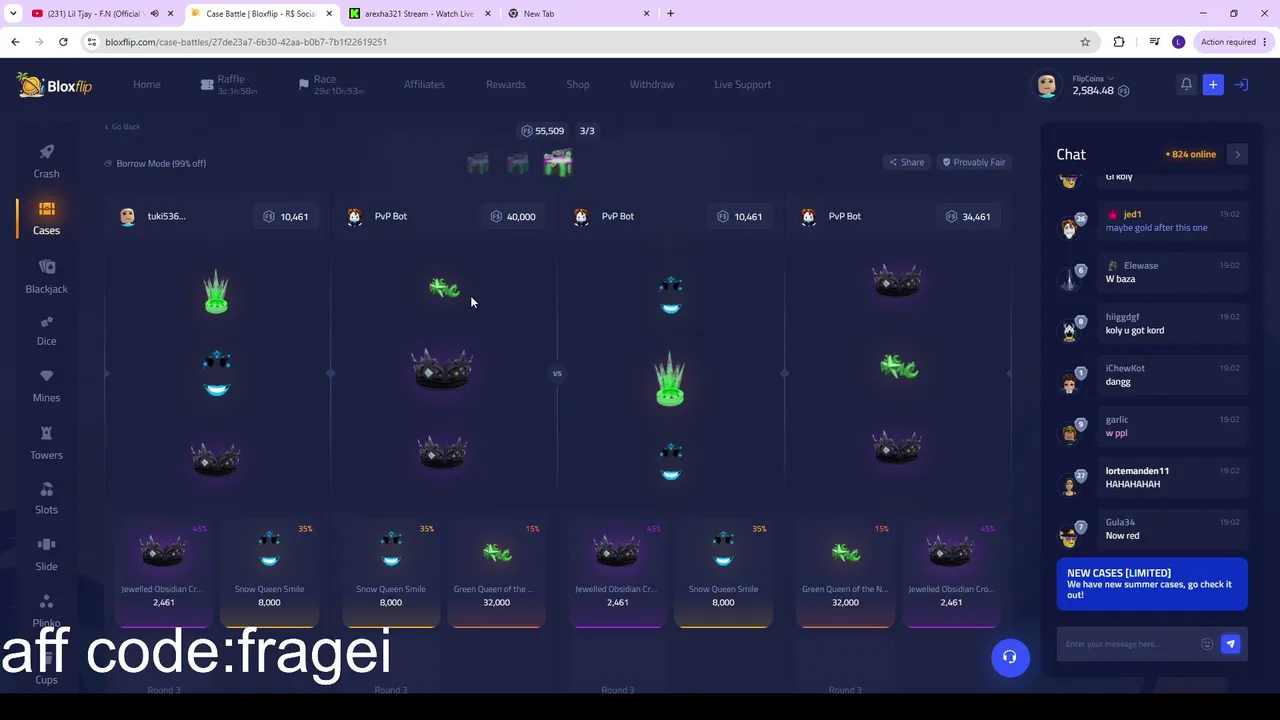Open the Affiliates page
Screen dimensions: 1280x720
[424, 85]
